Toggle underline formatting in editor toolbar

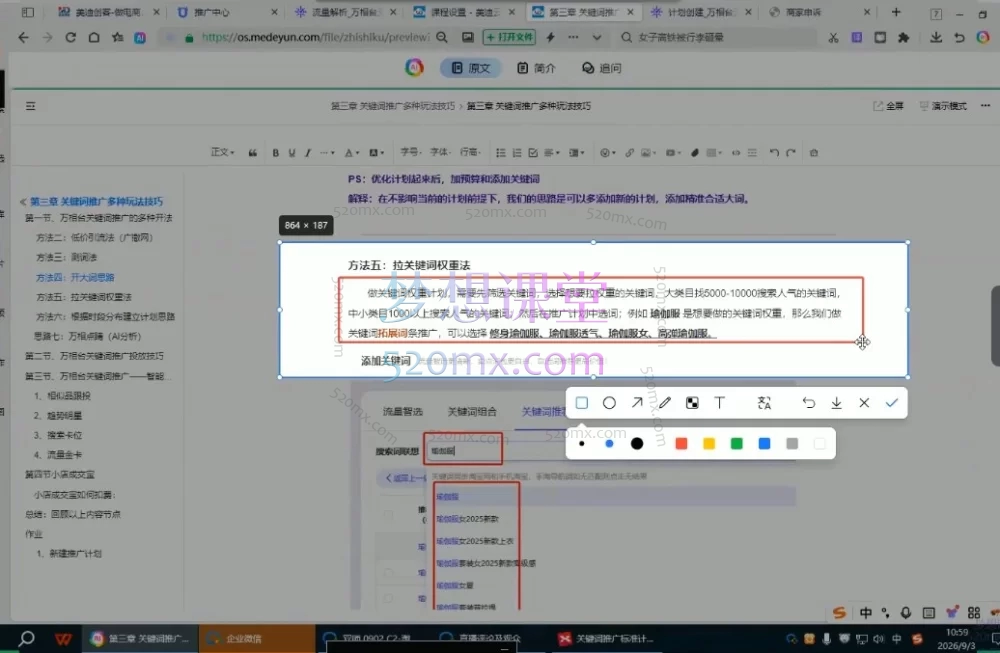click(291, 153)
